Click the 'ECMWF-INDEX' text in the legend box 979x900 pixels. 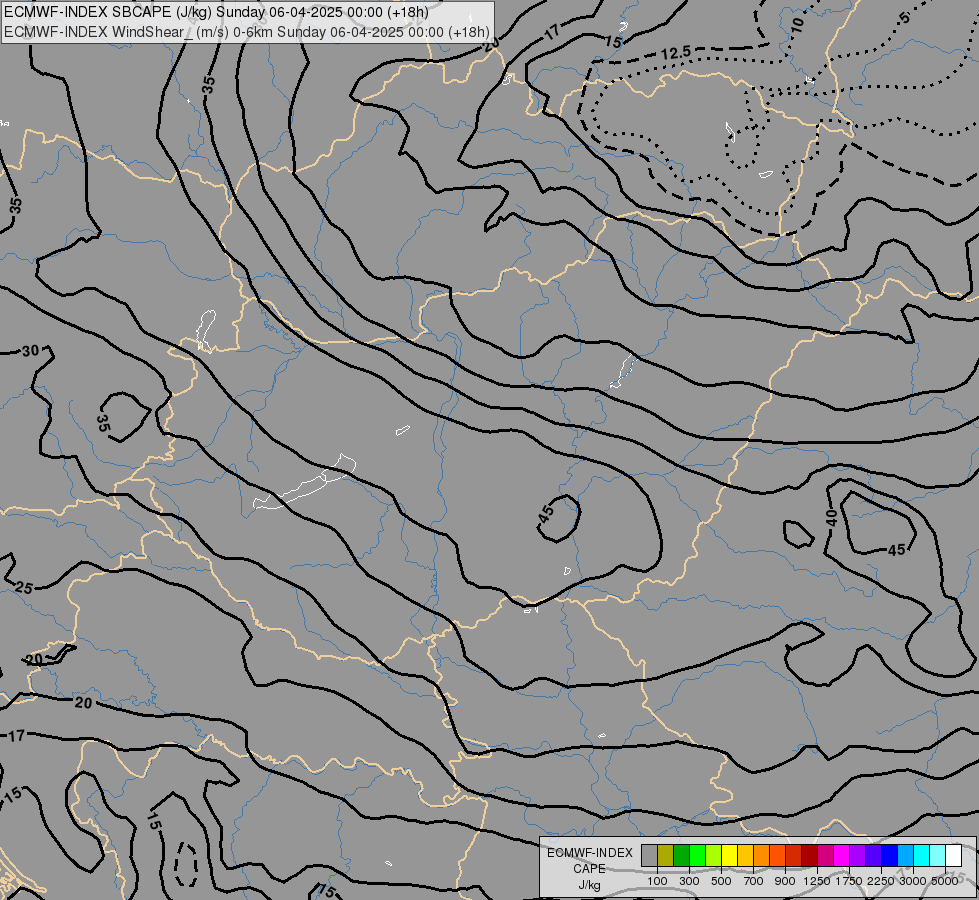[x=589, y=853]
